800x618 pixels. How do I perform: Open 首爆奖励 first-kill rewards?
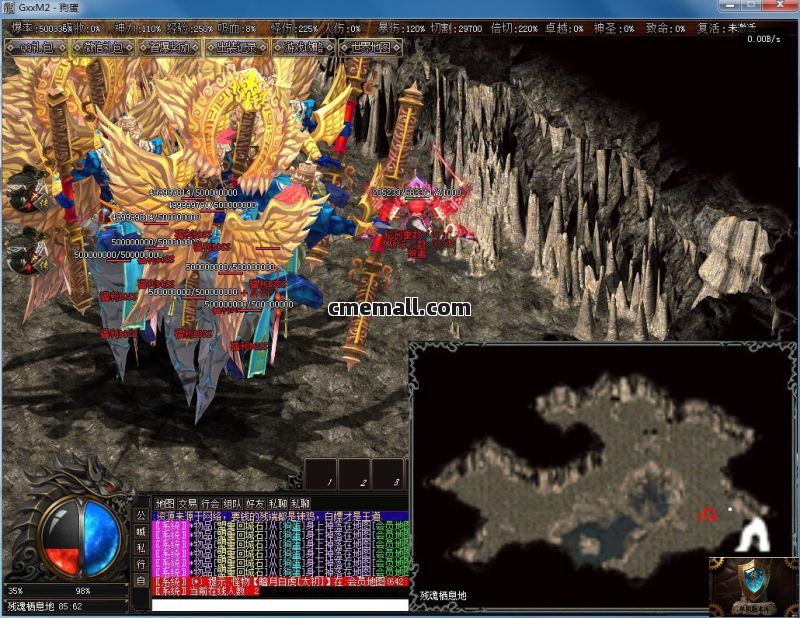(x=170, y=47)
